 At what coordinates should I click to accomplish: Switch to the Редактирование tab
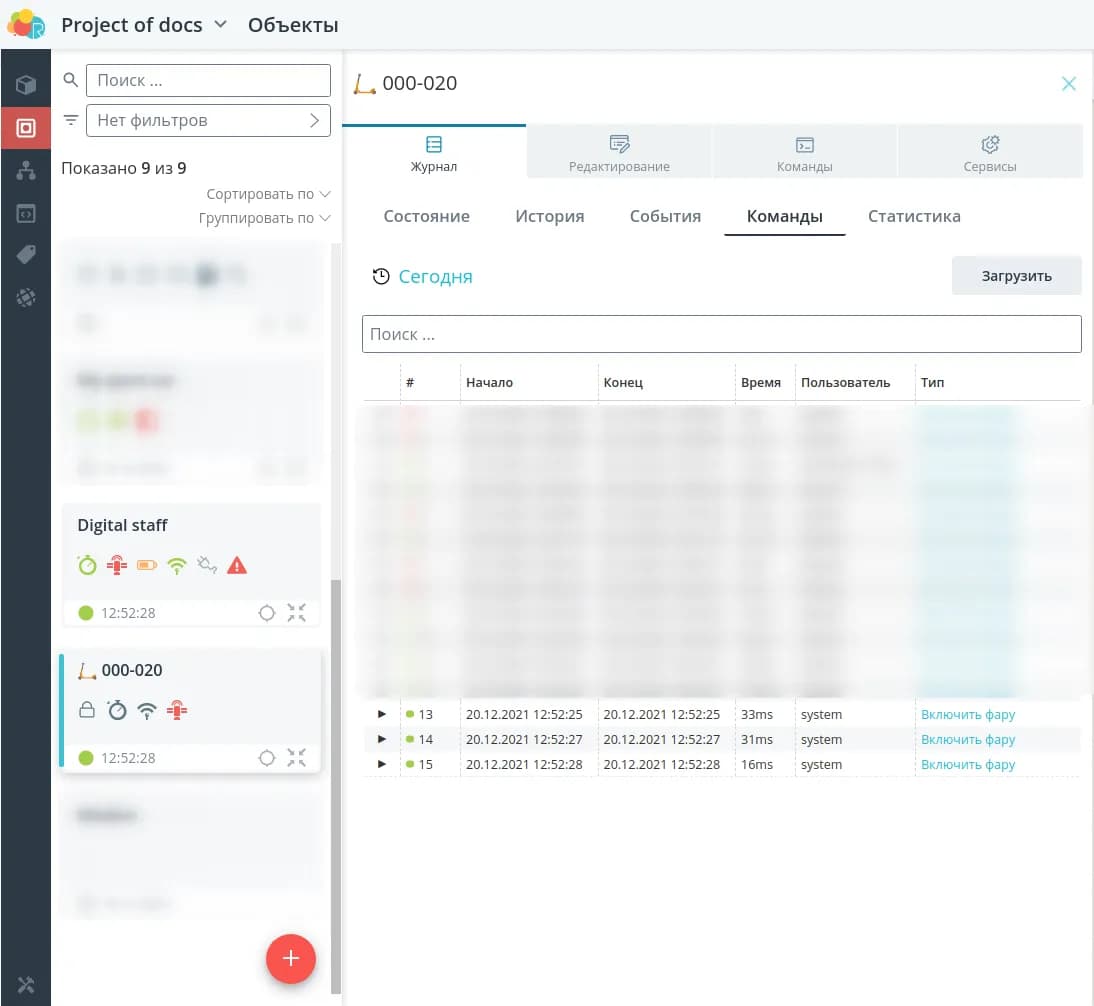pos(619,154)
